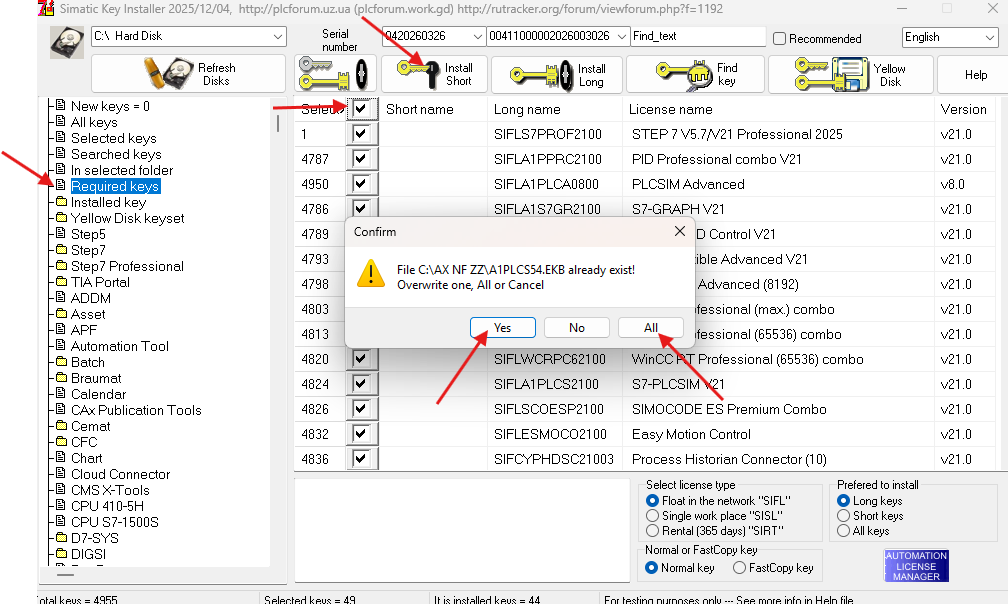
Task: Click the hard disk icon at top left
Action: click(x=67, y=43)
